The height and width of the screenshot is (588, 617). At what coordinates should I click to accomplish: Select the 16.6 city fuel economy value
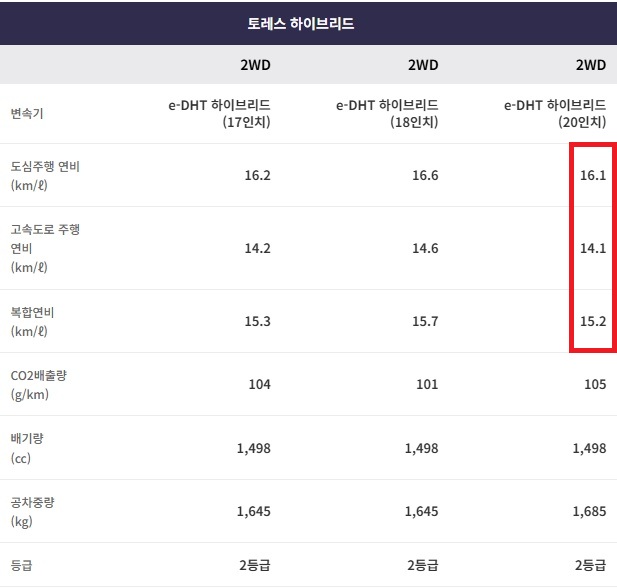pos(425,175)
